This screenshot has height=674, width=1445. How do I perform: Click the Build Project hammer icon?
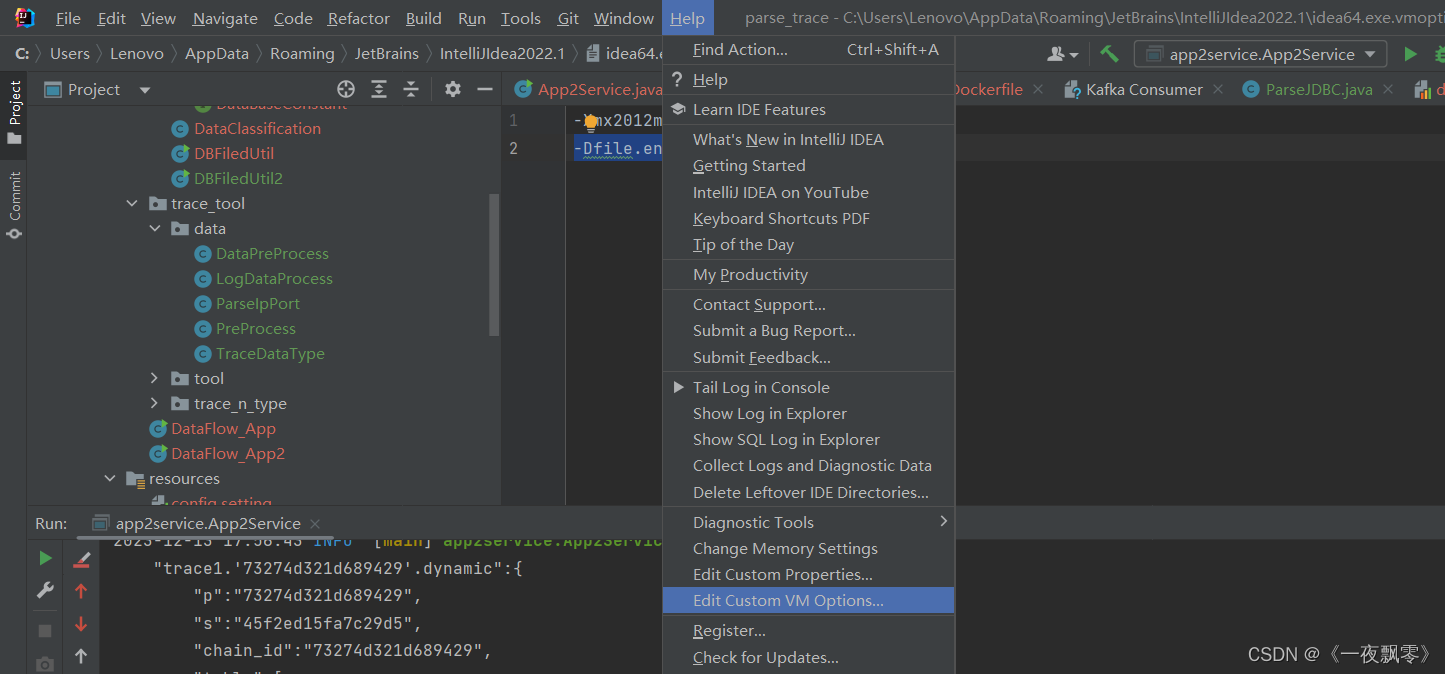[1109, 54]
